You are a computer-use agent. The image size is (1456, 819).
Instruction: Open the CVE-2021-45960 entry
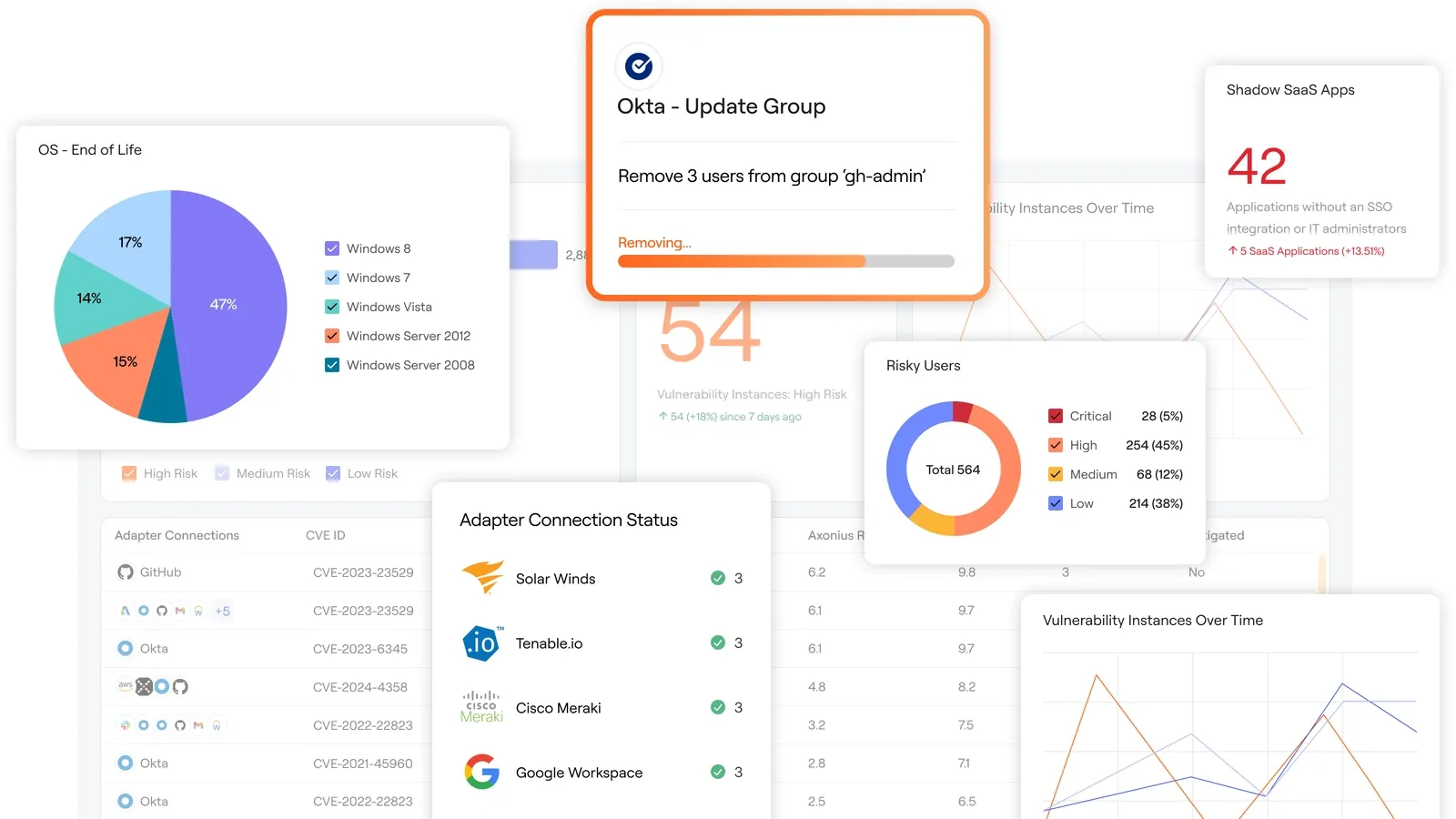[x=363, y=763]
